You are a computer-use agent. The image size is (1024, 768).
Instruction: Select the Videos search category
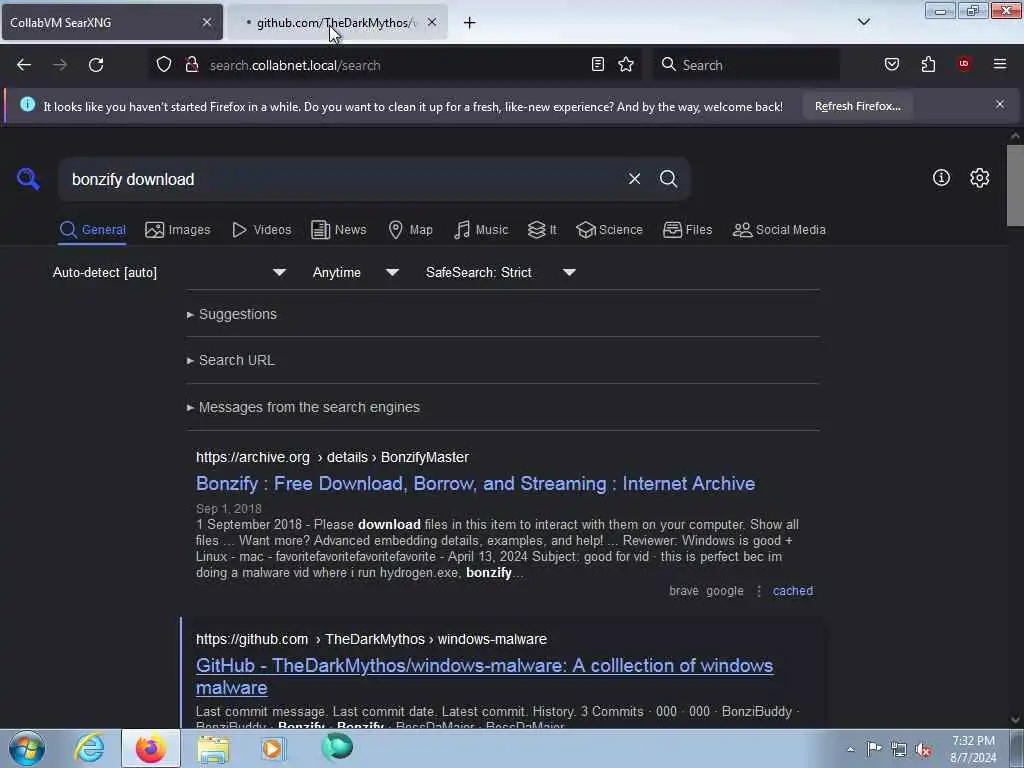click(262, 230)
